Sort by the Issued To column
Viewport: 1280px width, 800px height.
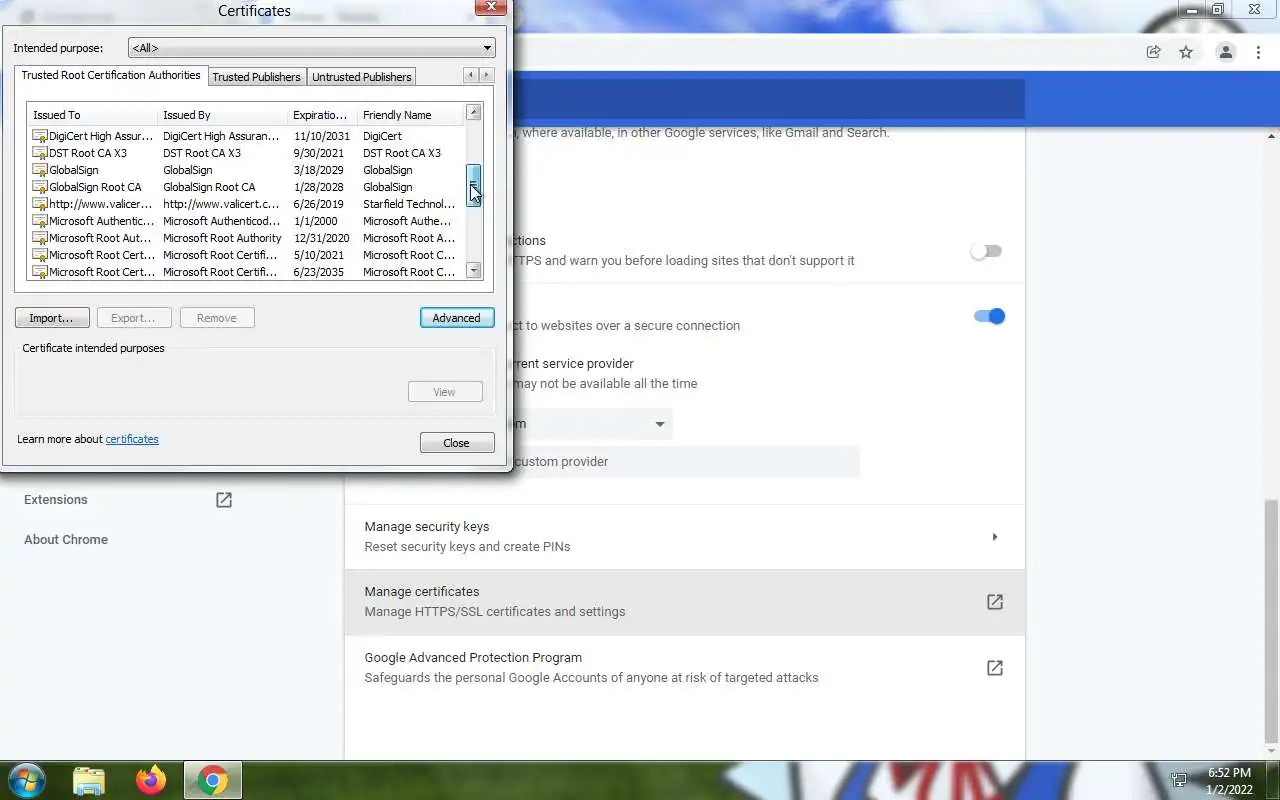[x=93, y=115]
